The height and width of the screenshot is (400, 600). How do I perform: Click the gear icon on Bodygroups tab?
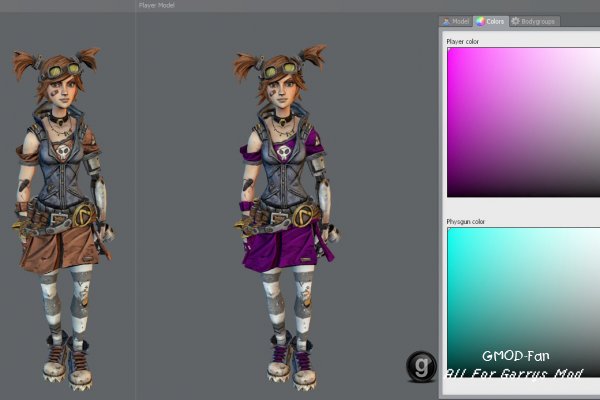(x=515, y=21)
